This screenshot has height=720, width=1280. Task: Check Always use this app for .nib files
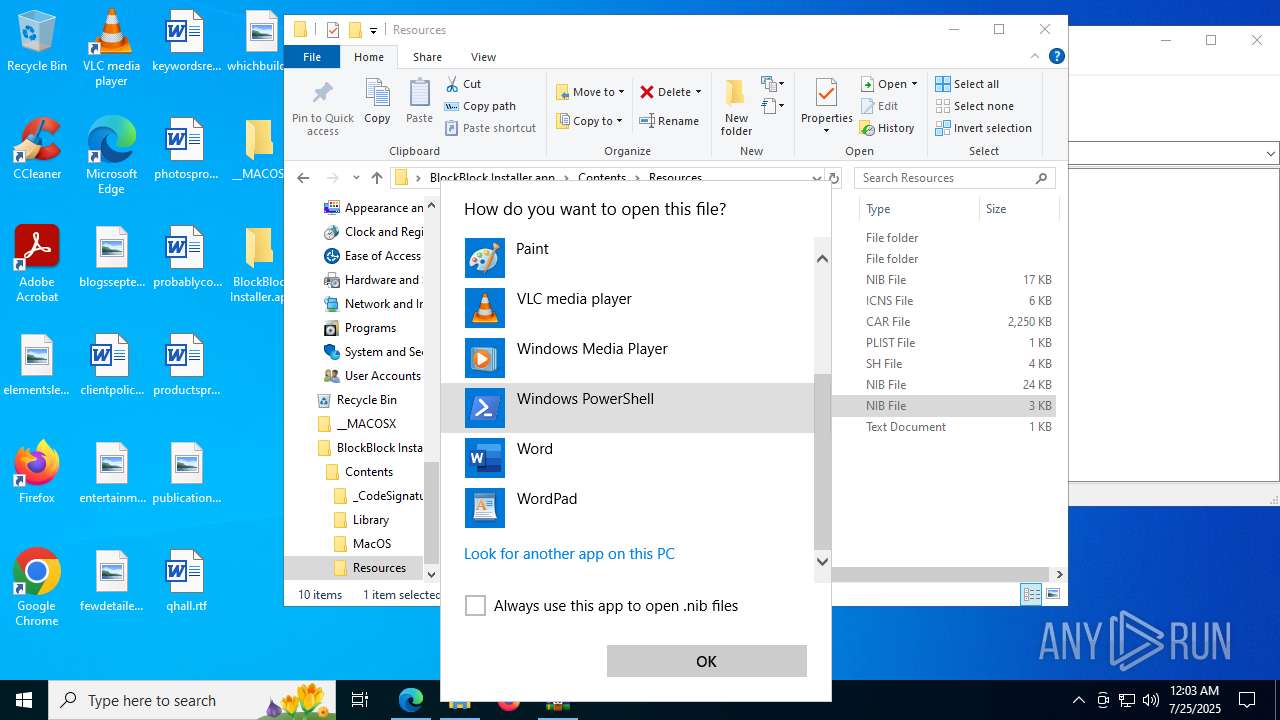[x=476, y=606]
